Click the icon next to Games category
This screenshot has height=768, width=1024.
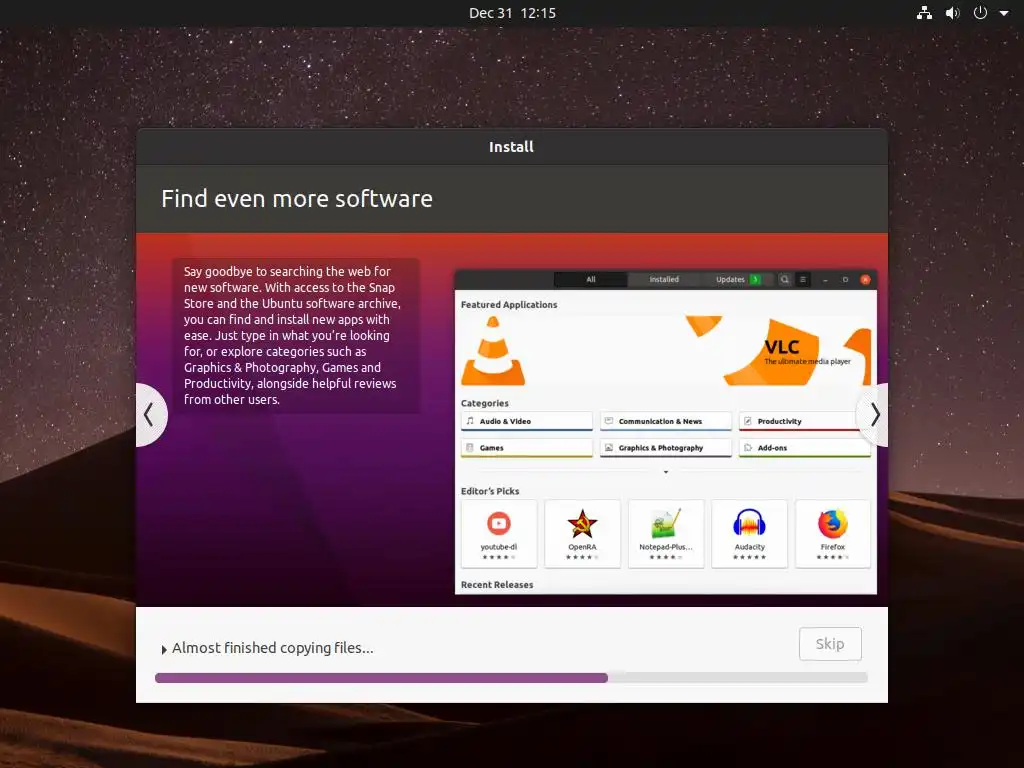tap(470, 448)
